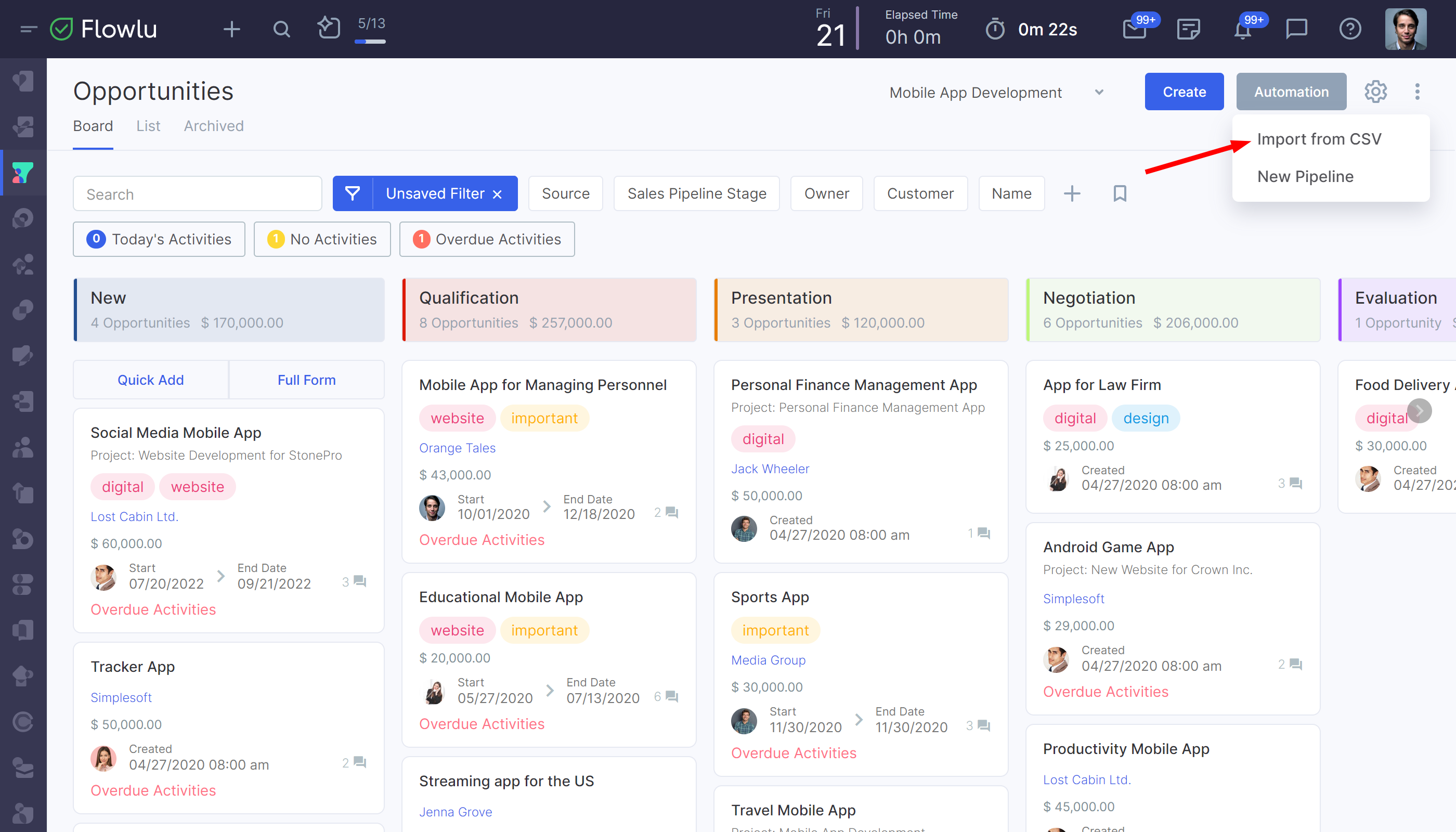Image resolution: width=1456 pixels, height=832 pixels.
Task: Open notifications bell icon
Action: (x=1243, y=29)
